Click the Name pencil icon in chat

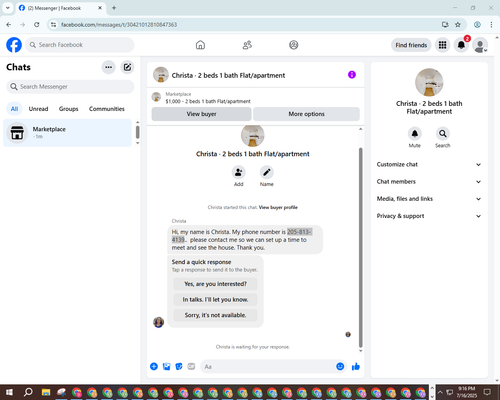[x=267, y=172]
